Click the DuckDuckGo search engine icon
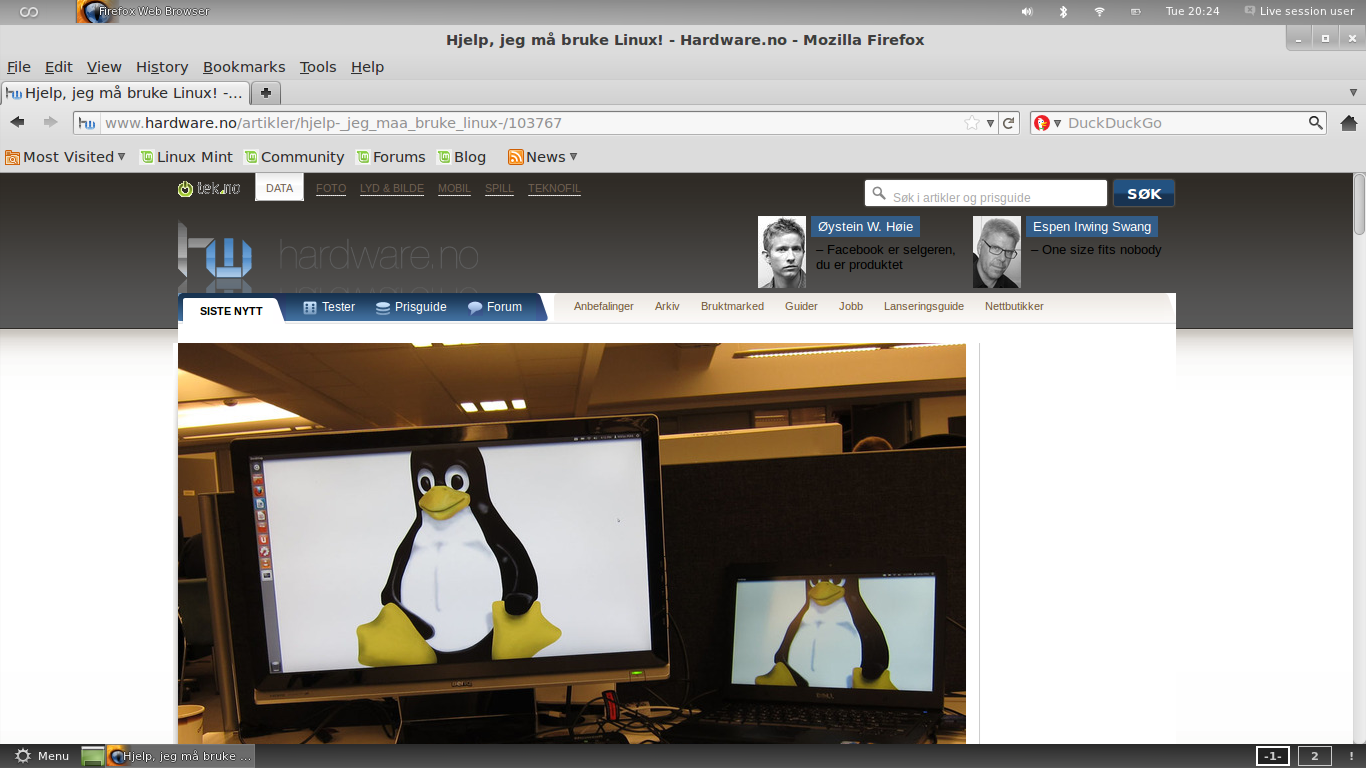Screen dimensions: 1366x768 [x=1042, y=123]
